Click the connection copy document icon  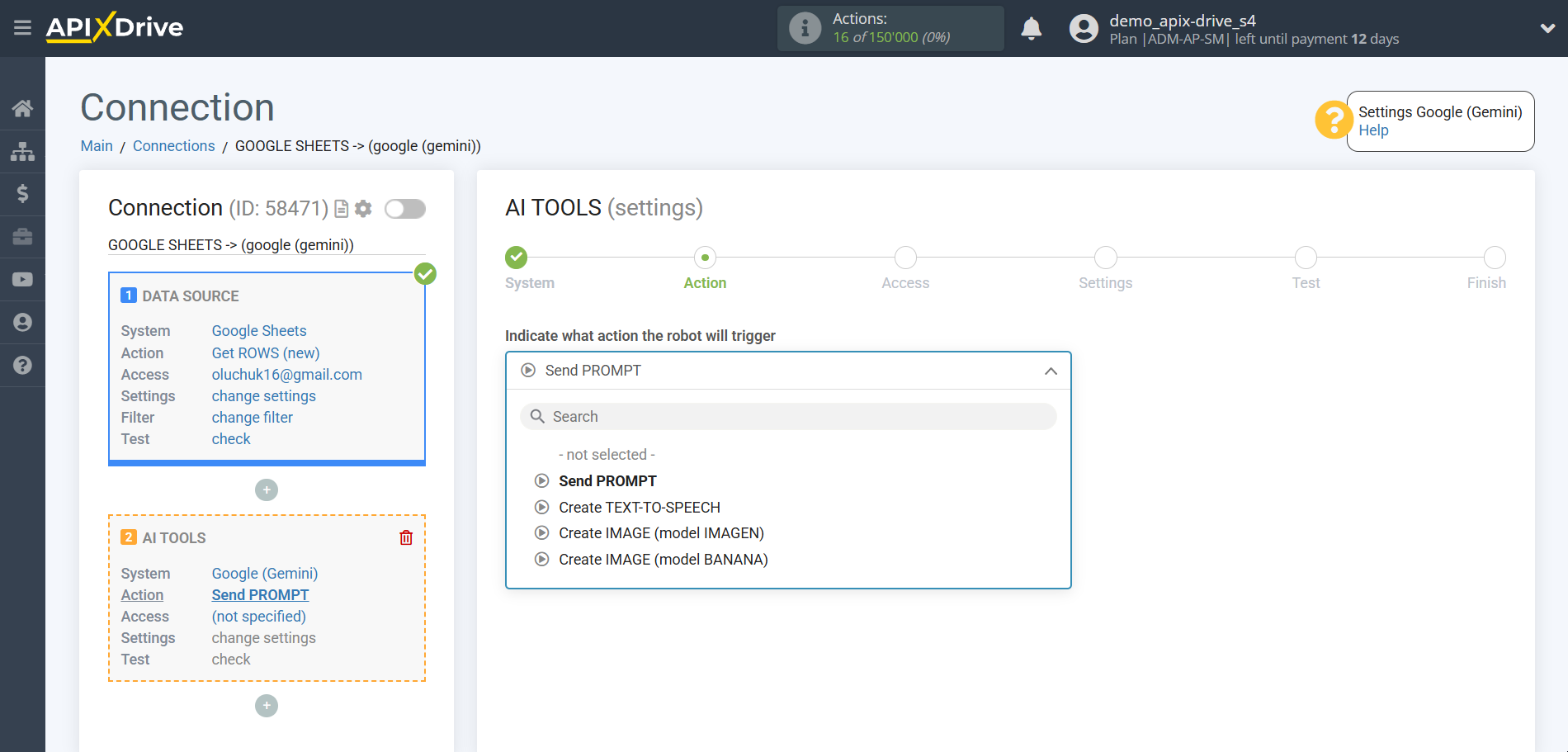(x=341, y=209)
